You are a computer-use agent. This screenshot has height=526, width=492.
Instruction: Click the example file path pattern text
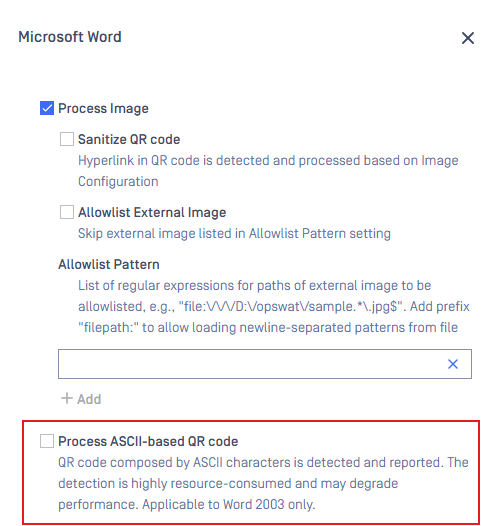(x=290, y=306)
